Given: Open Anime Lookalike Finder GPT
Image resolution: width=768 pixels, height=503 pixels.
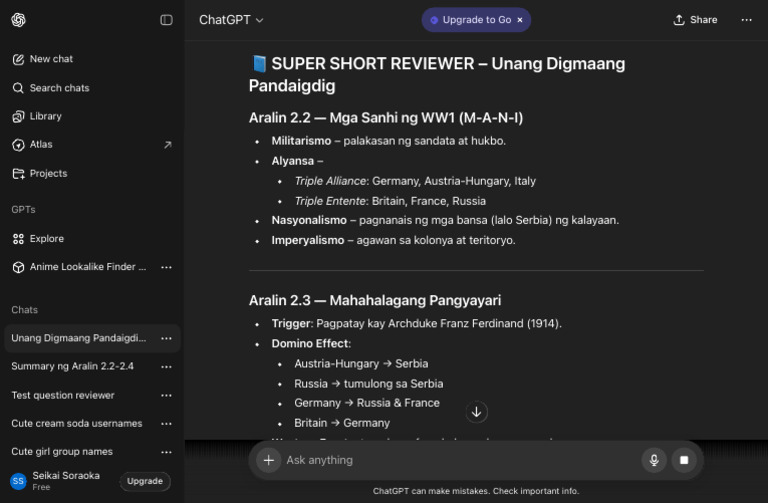Looking at the screenshot, I should pos(79,267).
